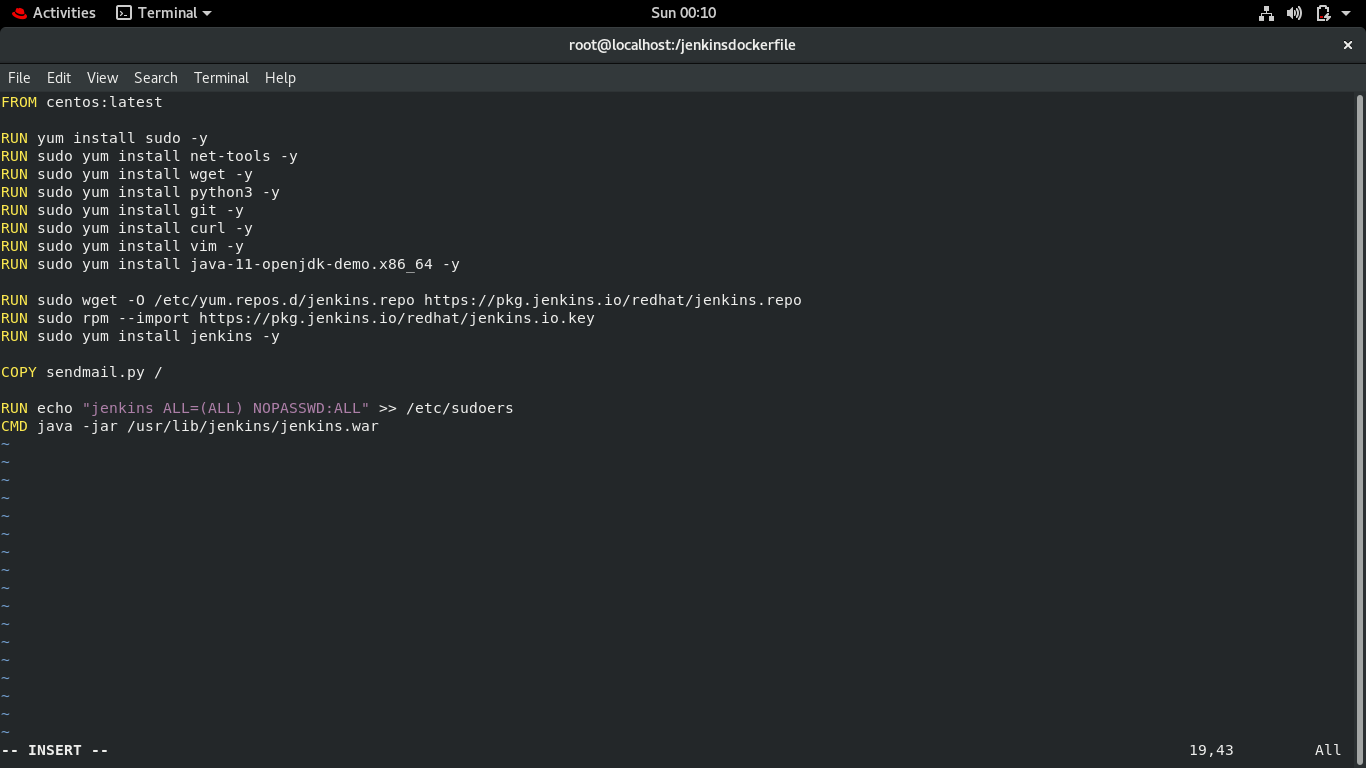
Task: Click the Red Hat logo icon
Action: [x=19, y=13]
